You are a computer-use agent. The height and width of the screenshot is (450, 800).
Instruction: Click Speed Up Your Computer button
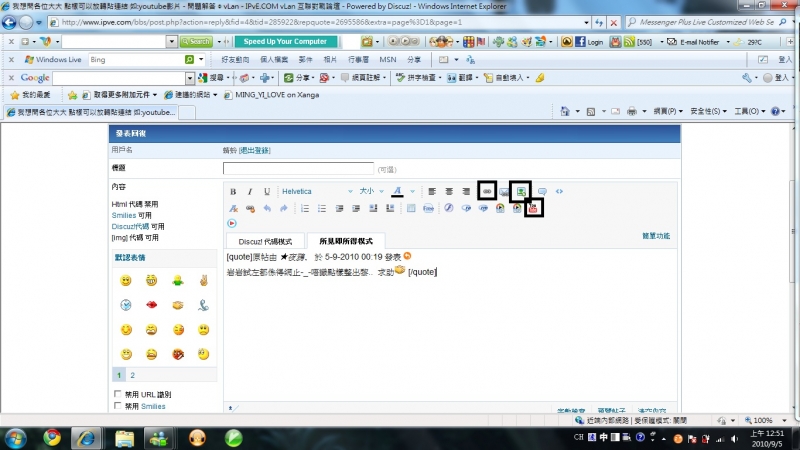[x=285, y=42]
